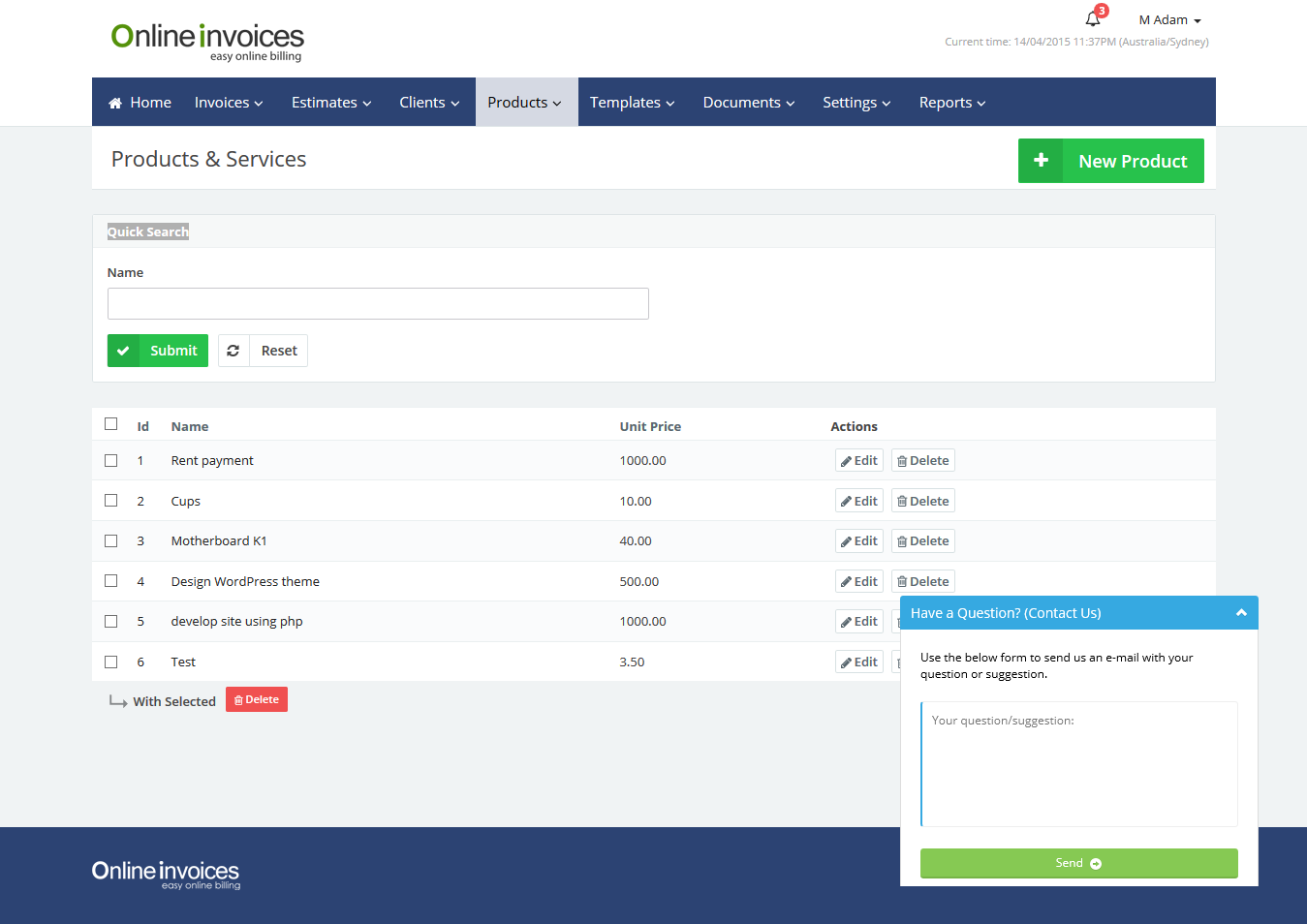Click the Home icon in navbar
This screenshot has height=924, width=1307.
coord(115,103)
